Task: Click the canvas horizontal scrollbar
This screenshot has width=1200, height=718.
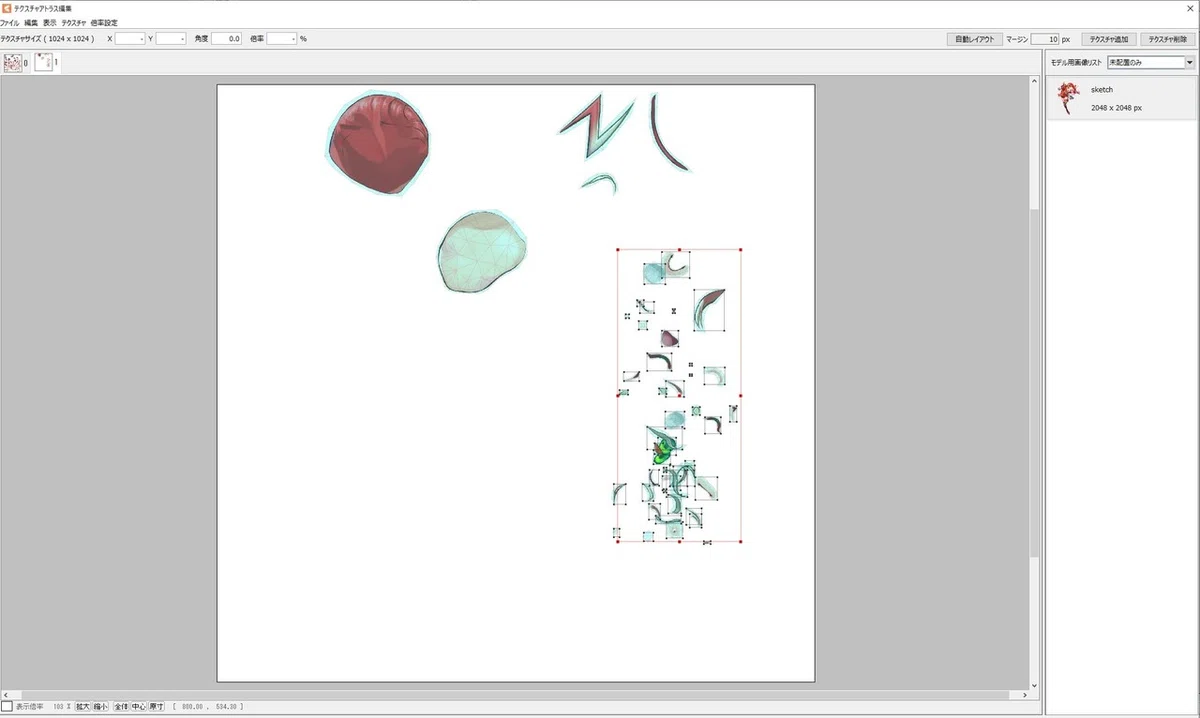Action: 515,693
